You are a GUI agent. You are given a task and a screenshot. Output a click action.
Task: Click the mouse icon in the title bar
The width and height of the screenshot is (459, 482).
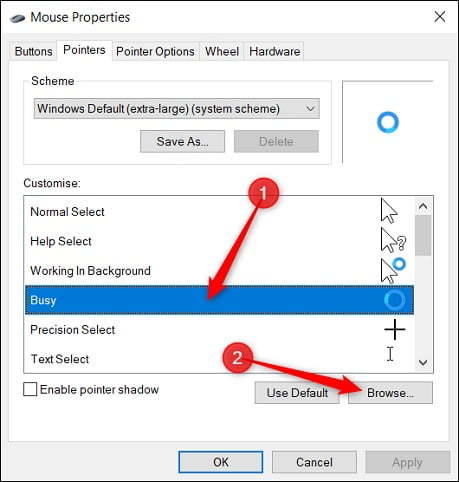17,18
